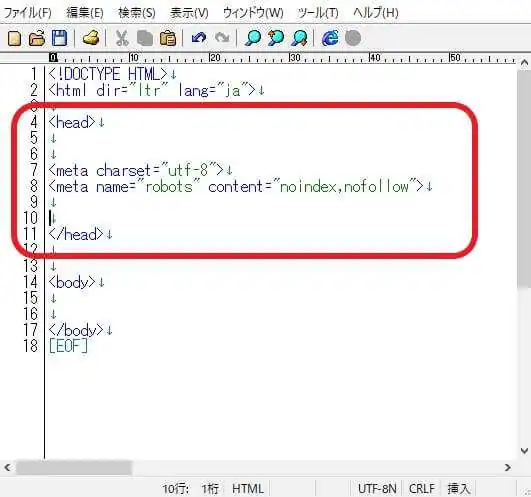The image size is (531, 497).
Task: Open a file using the folder icon
Action: [x=37, y=38]
